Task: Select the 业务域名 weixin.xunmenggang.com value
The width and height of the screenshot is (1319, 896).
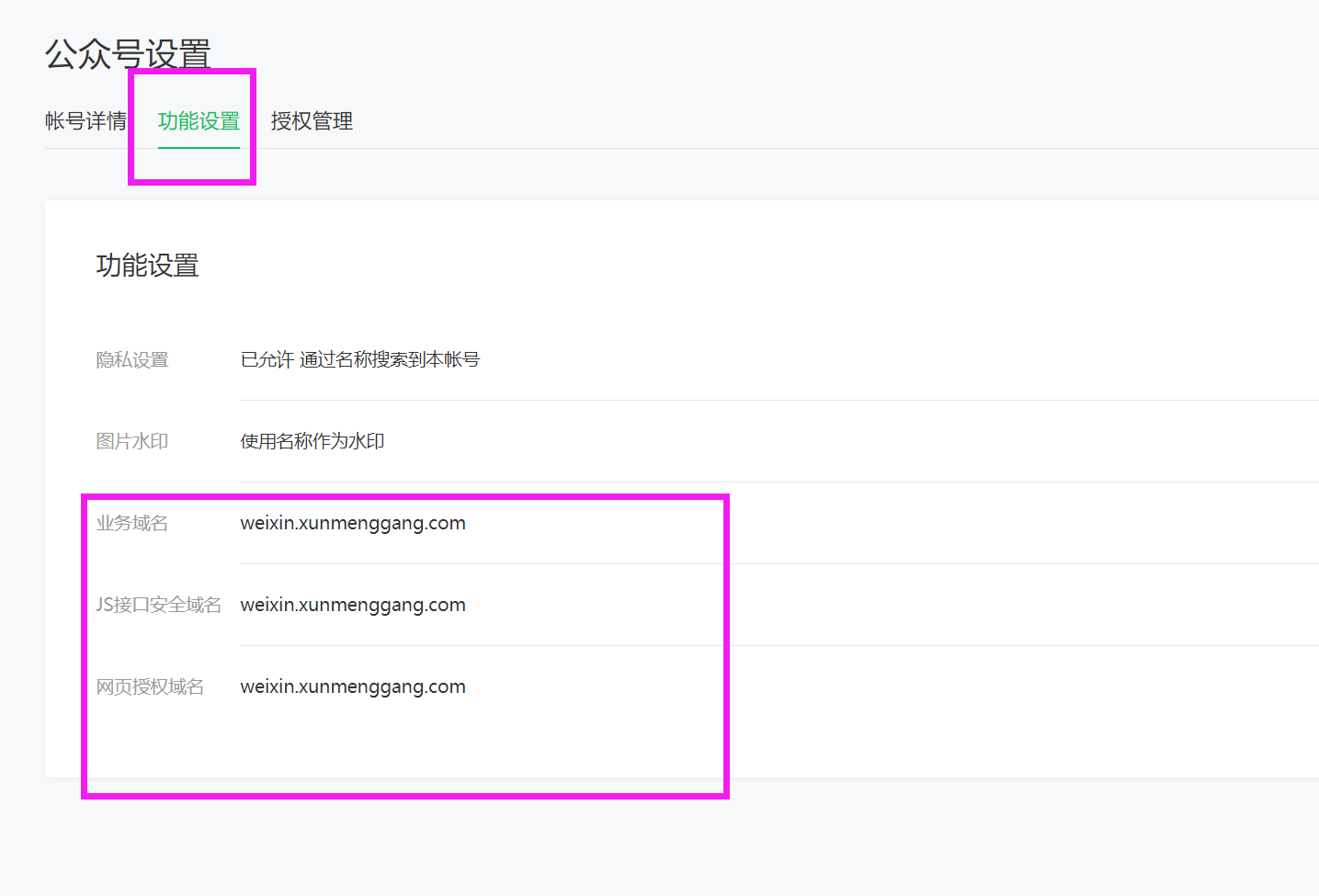Action: (353, 524)
